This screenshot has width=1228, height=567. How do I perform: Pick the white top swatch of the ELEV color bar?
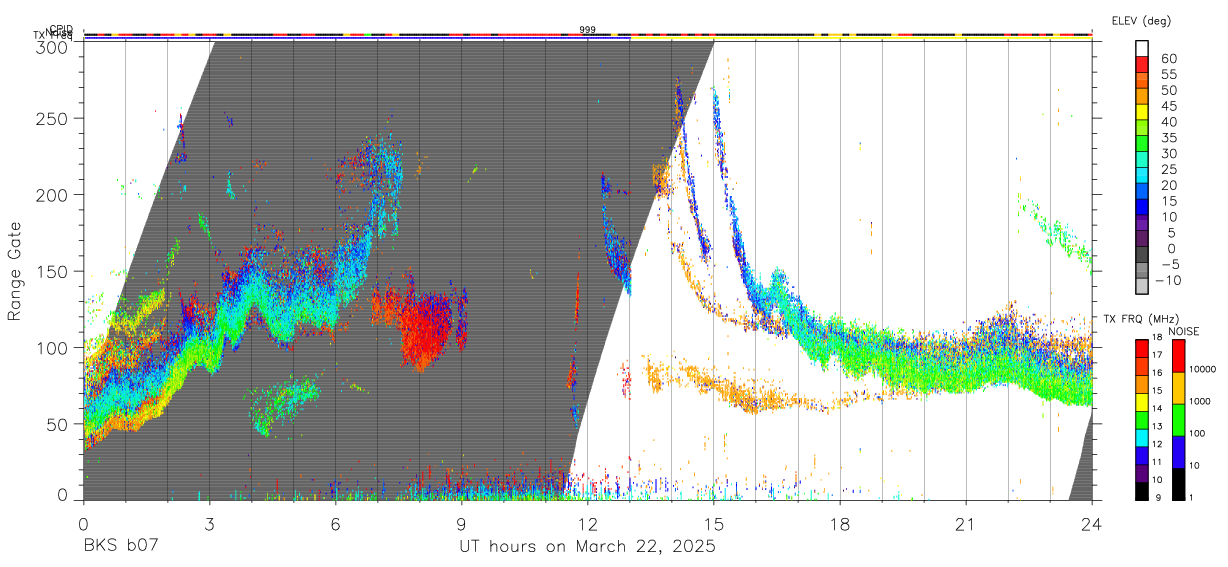1143,48
